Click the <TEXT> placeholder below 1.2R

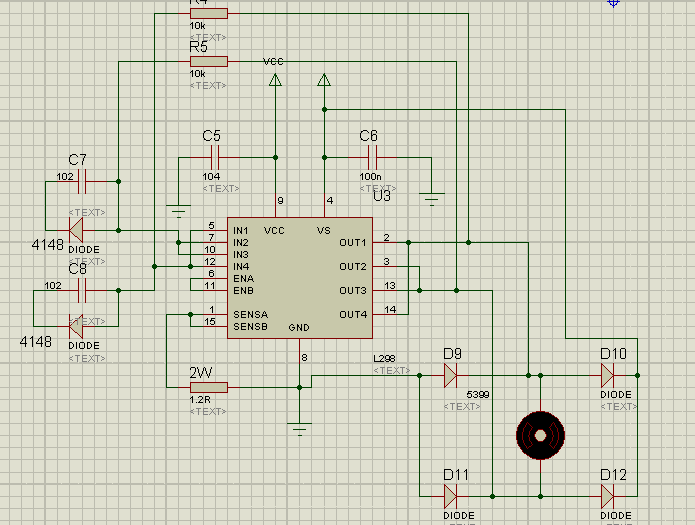[208, 411]
